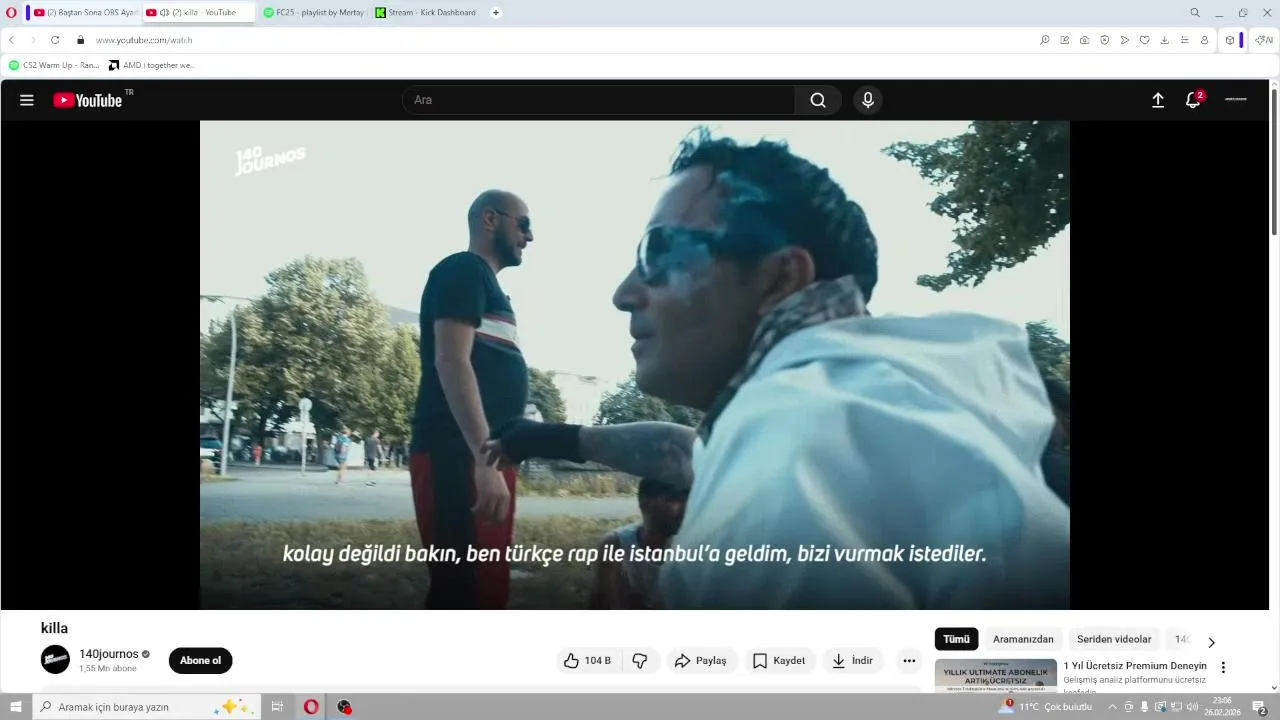Go to the YouTube home logo
Viewport: 1280px width, 720px height.
point(88,100)
